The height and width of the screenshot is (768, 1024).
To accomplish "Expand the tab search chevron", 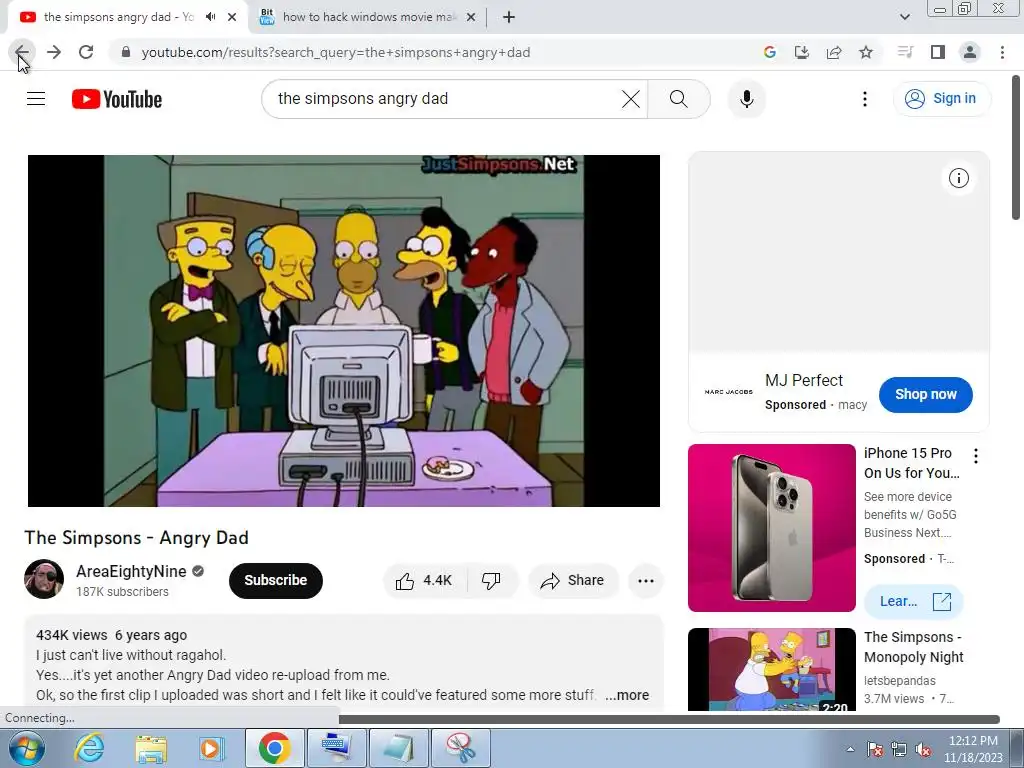I will tap(904, 17).
